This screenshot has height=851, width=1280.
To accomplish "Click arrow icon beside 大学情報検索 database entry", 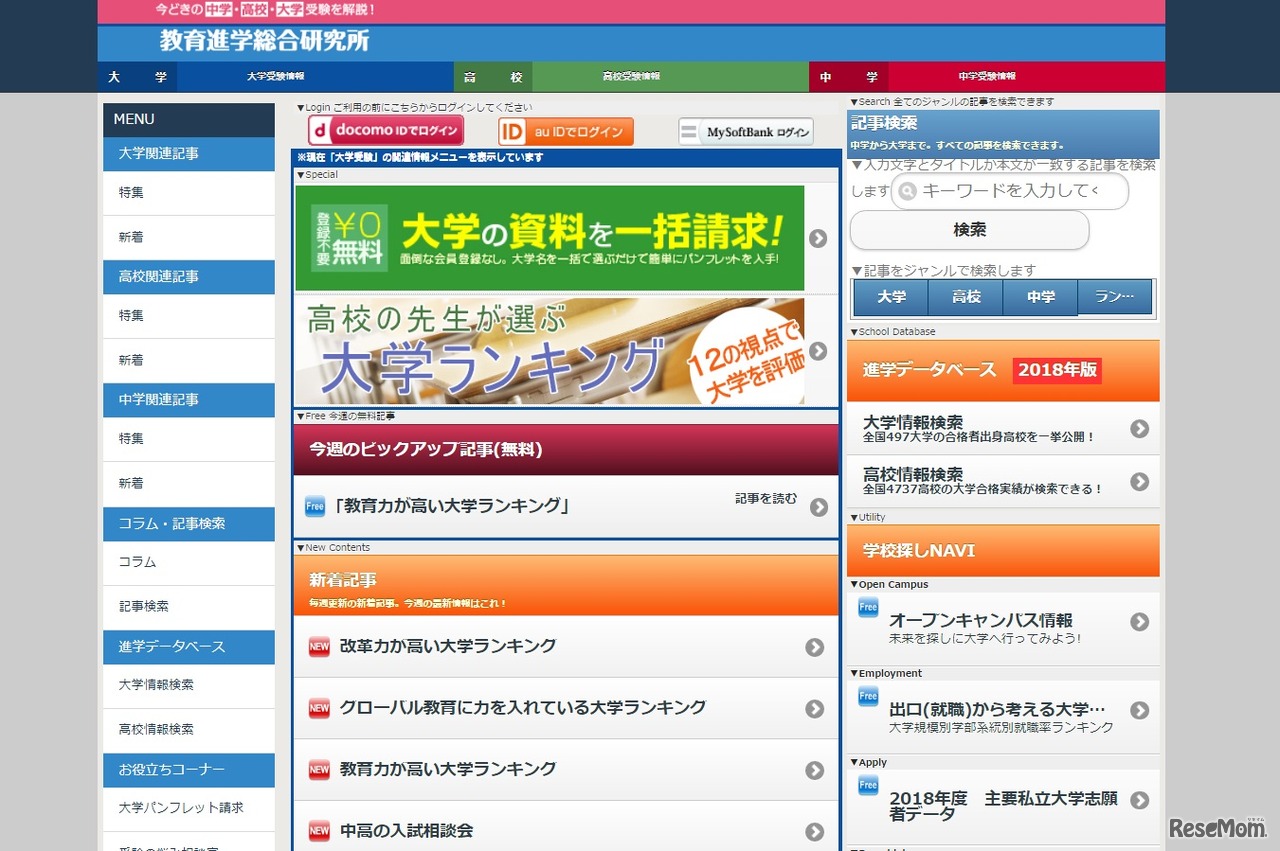I will click(x=1140, y=429).
